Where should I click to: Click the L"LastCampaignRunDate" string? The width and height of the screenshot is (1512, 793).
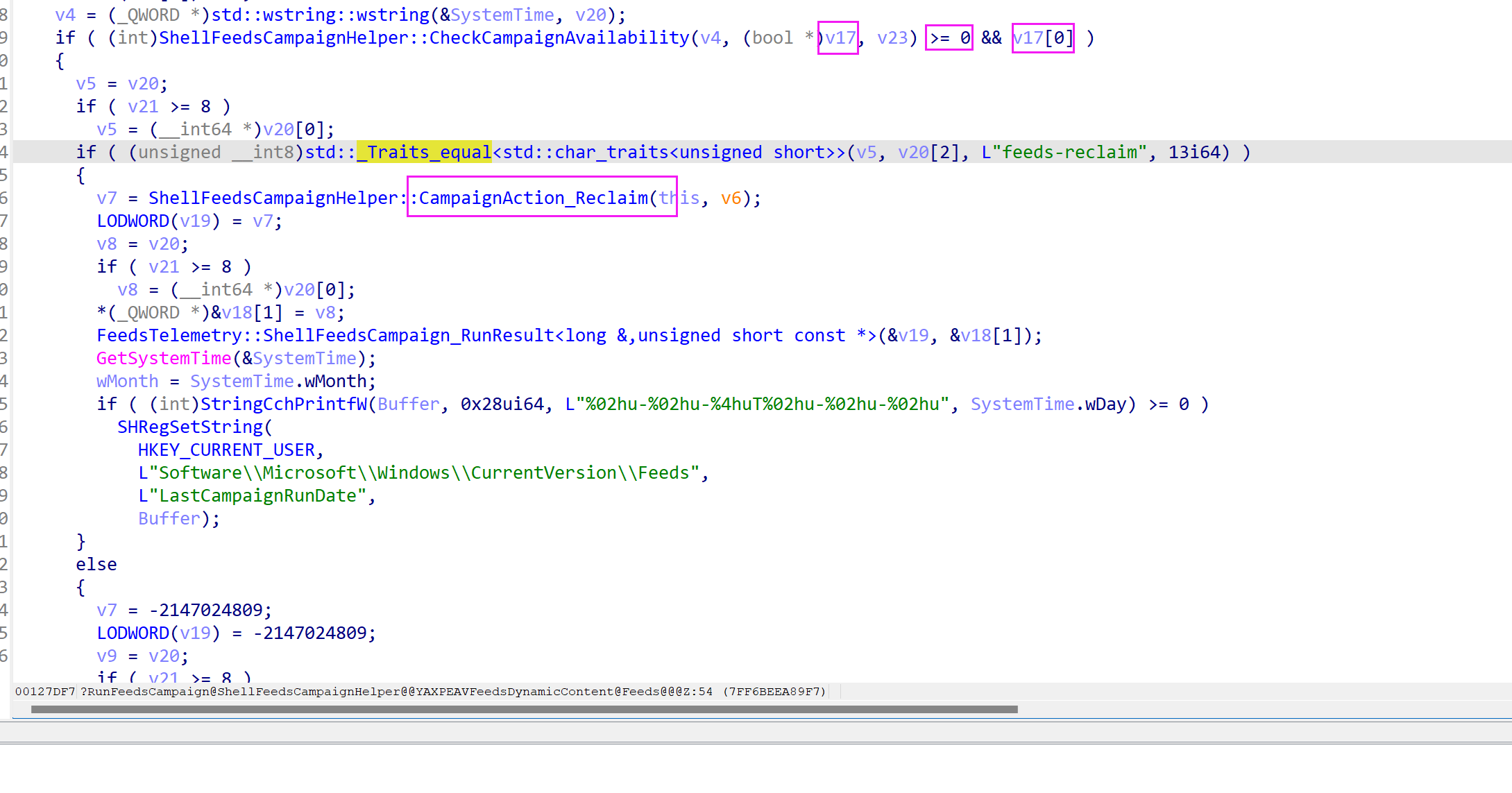(252, 495)
